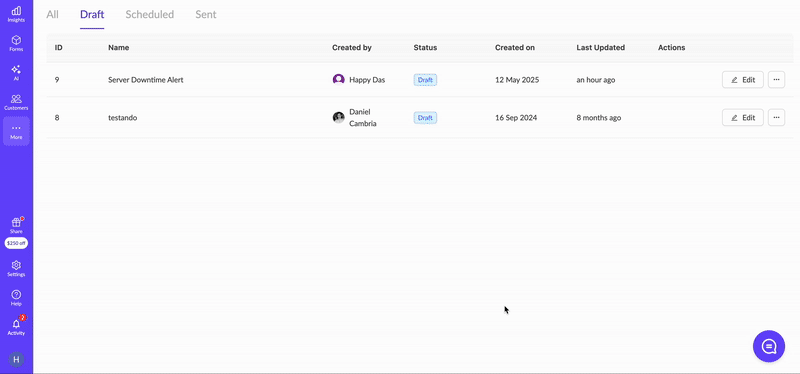Click ID 9 cell
This screenshot has height=374, width=800.
coord(57,80)
